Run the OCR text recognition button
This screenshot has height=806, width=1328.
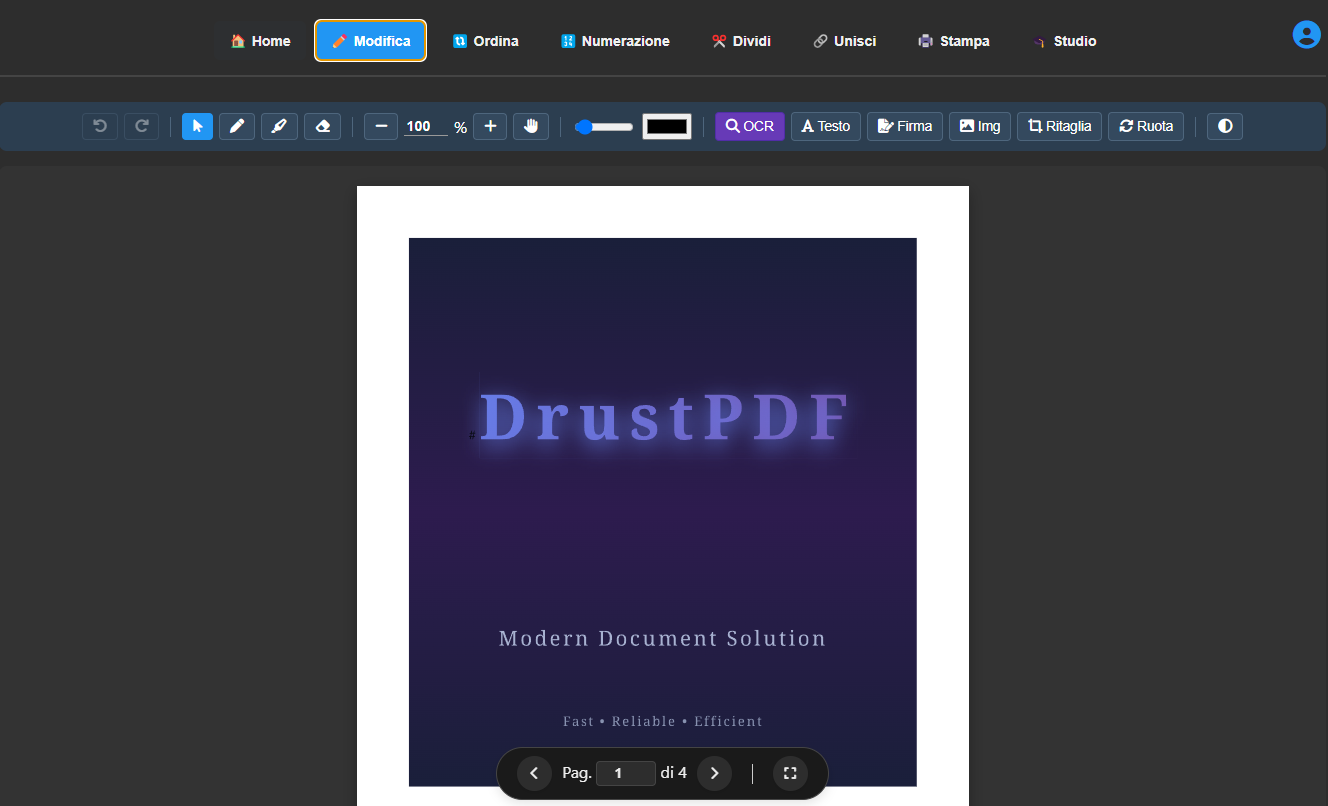(750, 126)
